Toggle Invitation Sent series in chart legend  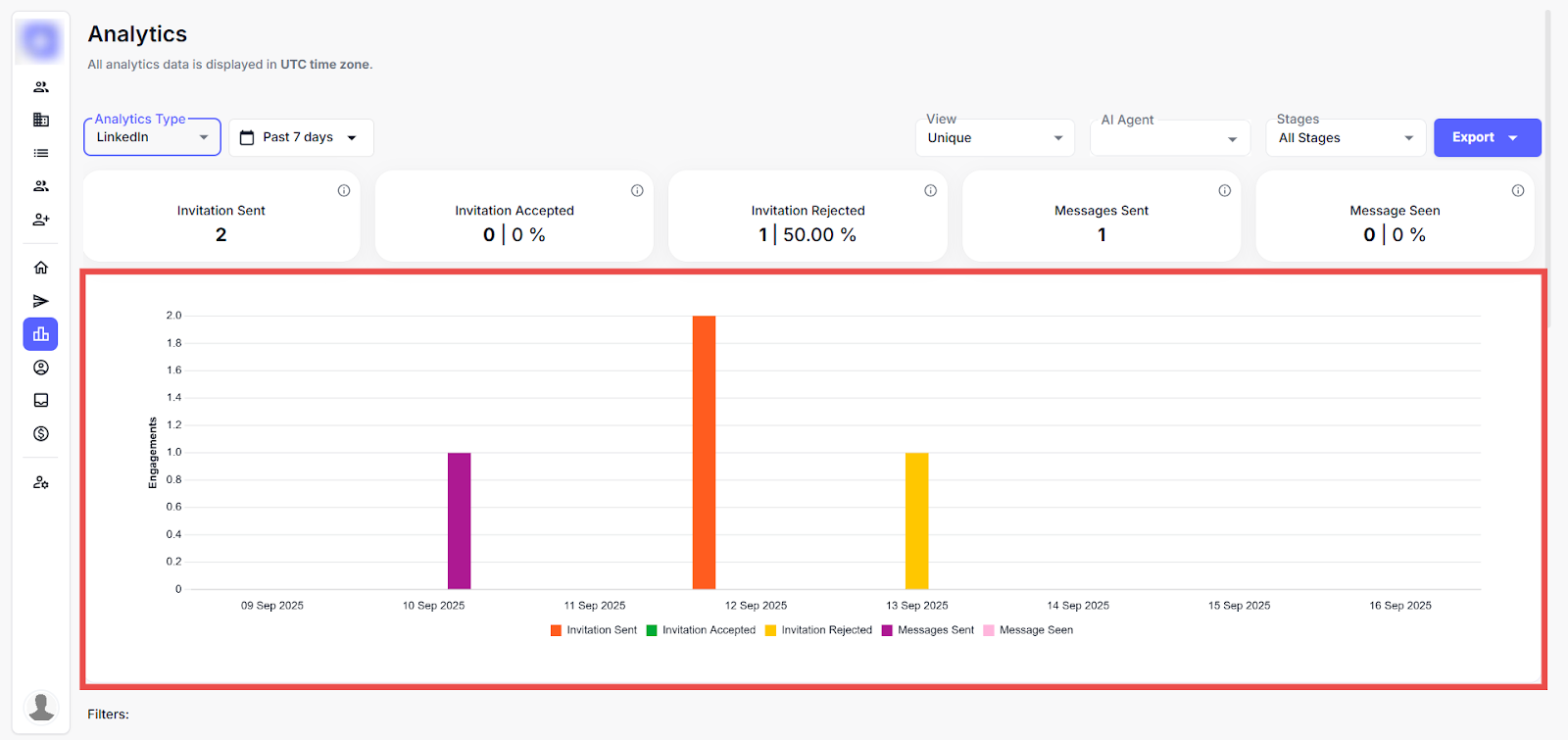coord(594,630)
